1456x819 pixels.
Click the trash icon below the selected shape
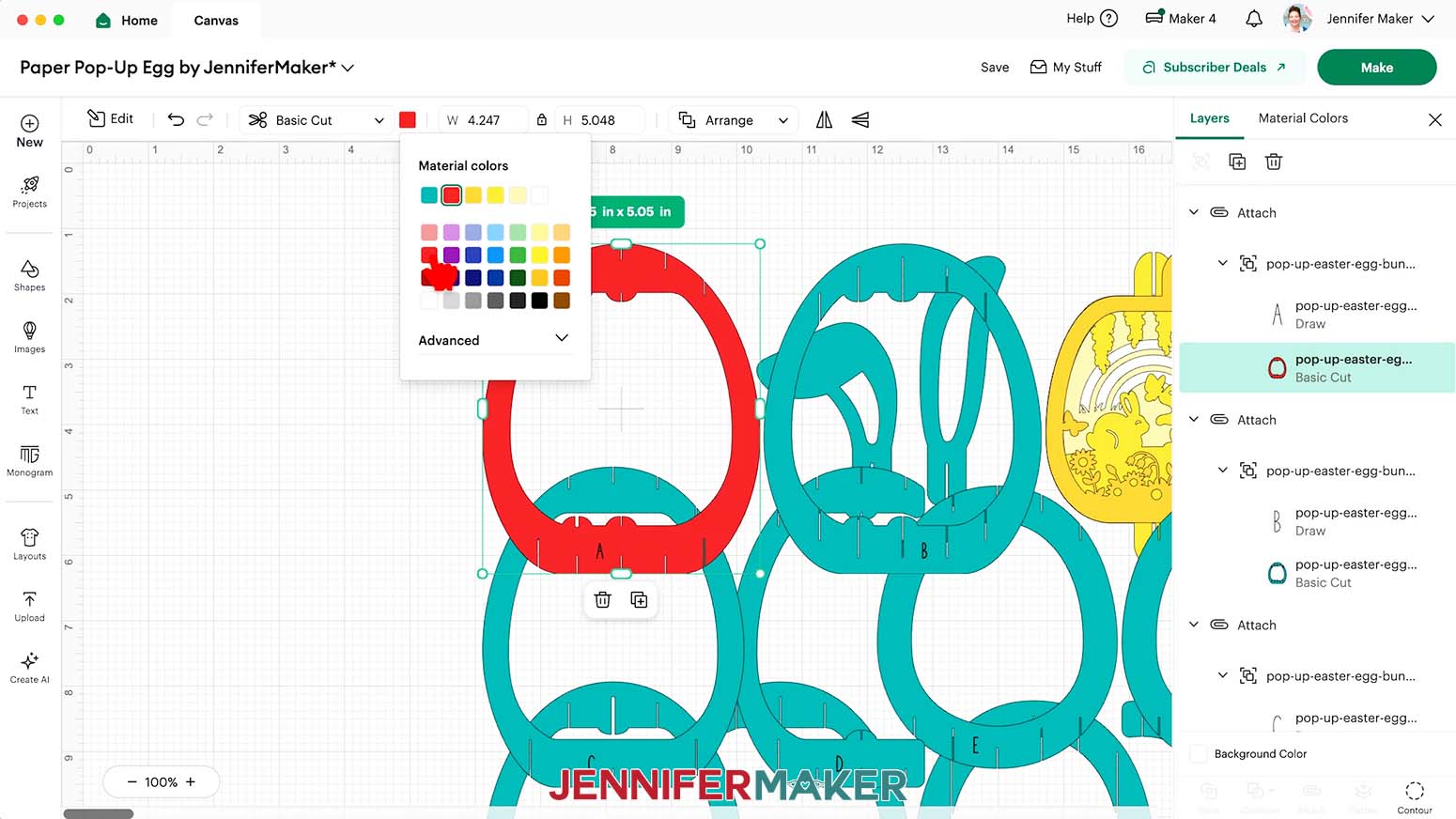602,599
